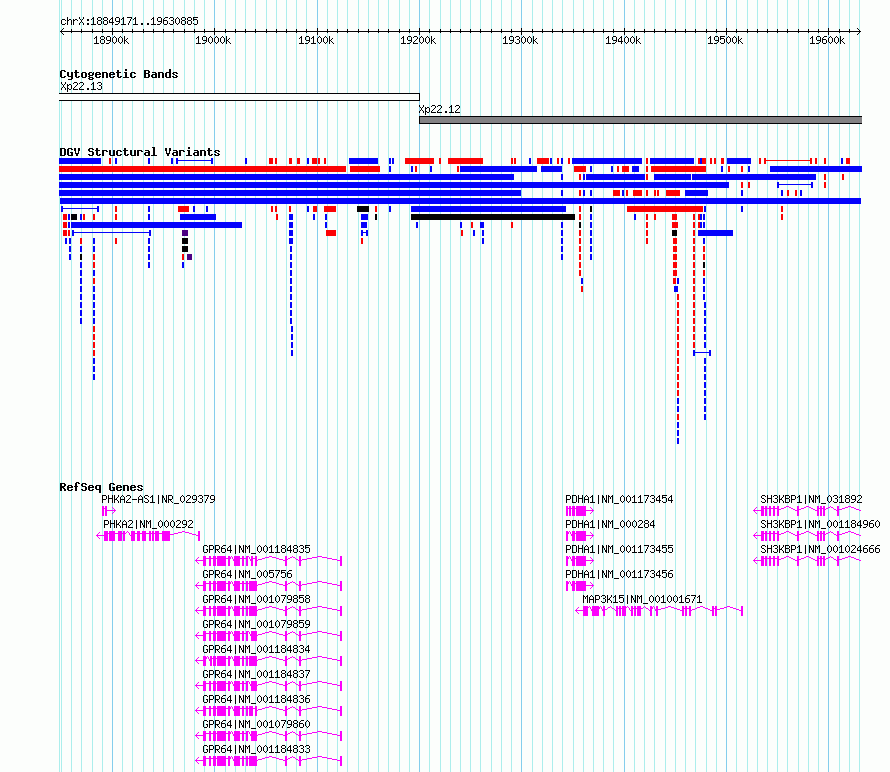Image resolution: width=890 pixels, height=772 pixels.
Task: Open PDHA1|NM_001173456 transcript label
Action: tap(619, 574)
